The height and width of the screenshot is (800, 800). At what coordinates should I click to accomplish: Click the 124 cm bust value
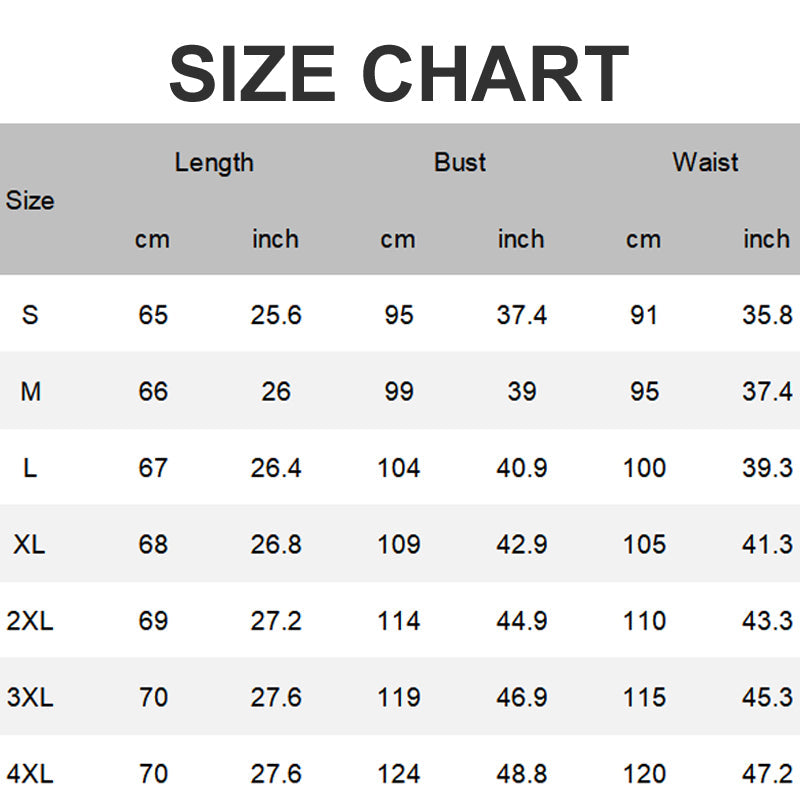[399, 773]
